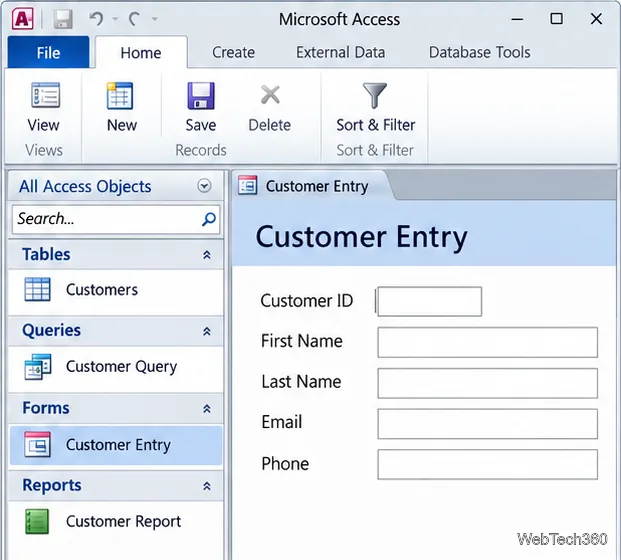Image resolution: width=621 pixels, height=560 pixels.
Task: Click the Access application logo icon
Action: tap(23, 18)
